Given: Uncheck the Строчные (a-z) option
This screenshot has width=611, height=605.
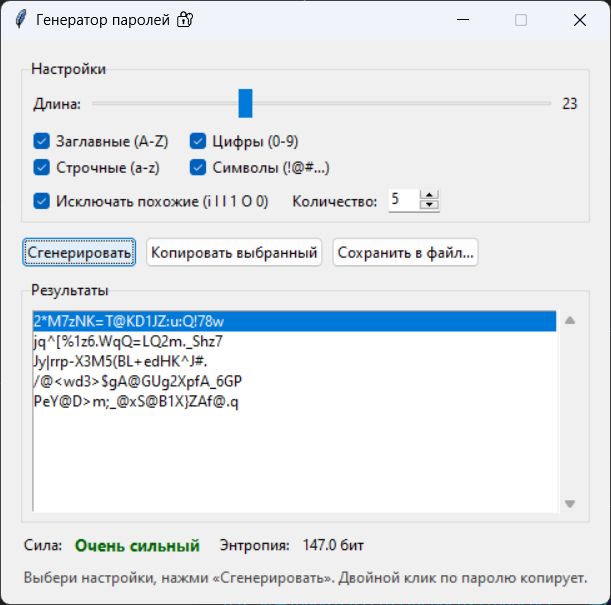Looking at the screenshot, I should click(42, 167).
